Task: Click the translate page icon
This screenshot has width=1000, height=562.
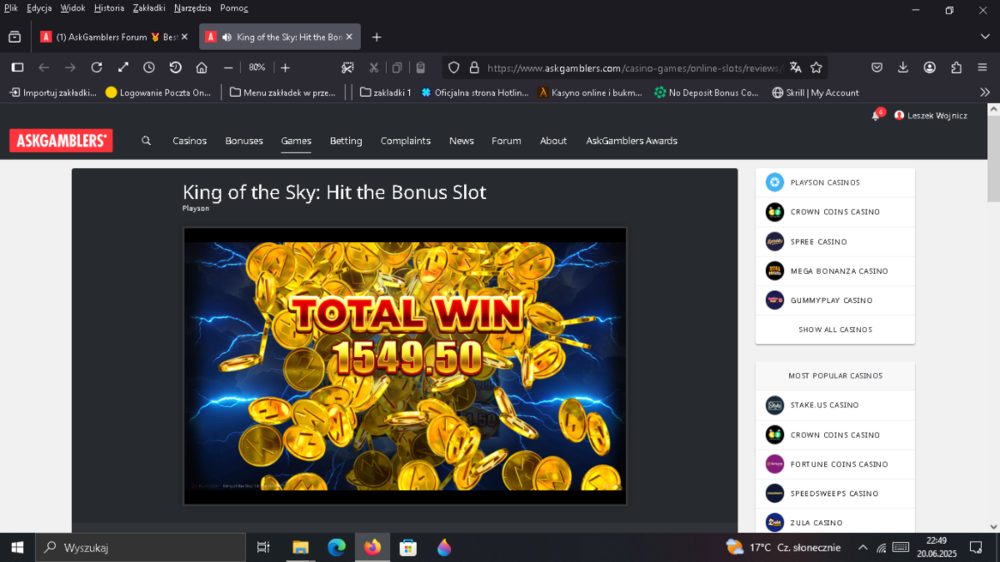Action: click(x=795, y=67)
